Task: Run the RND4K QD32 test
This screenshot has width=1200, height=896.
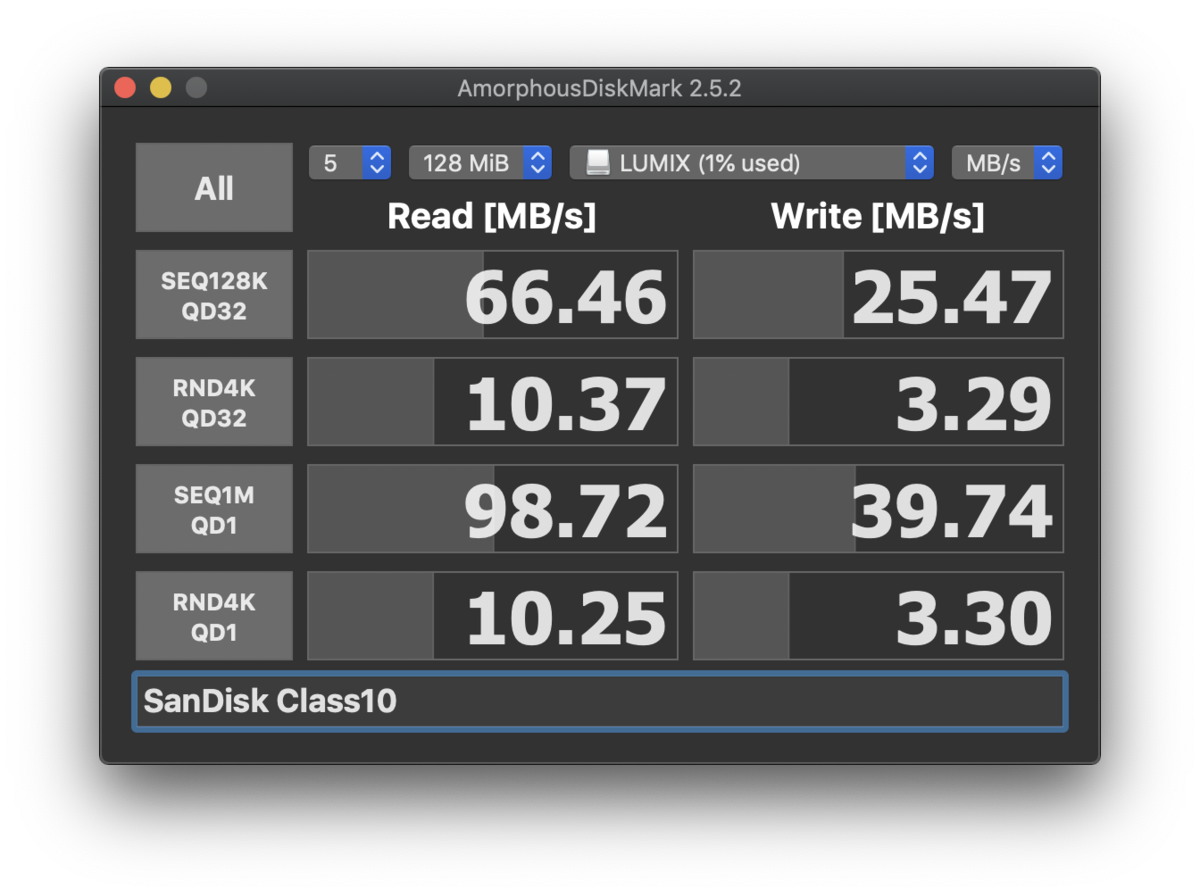Action: [214, 402]
